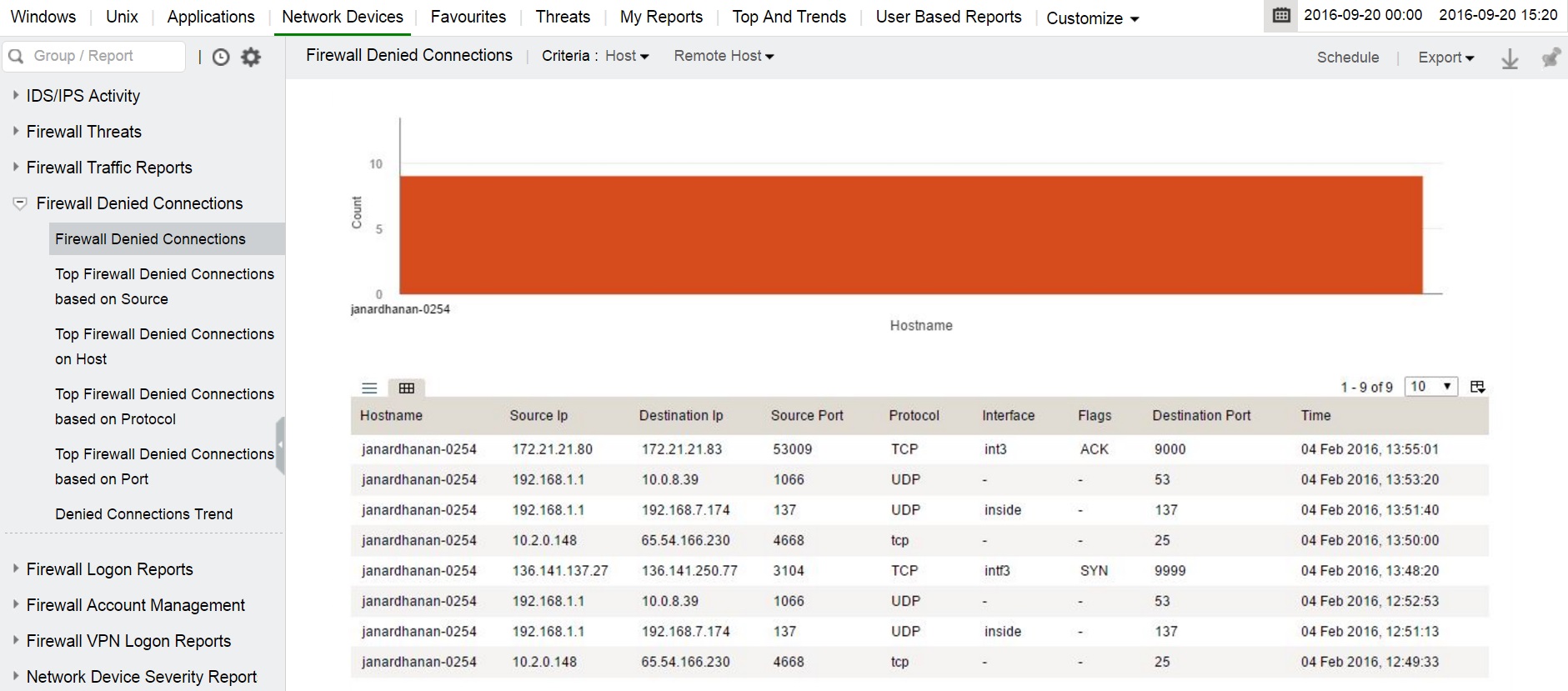
Task: Expand Firewall Account Management group
Action: tap(16, 605)
